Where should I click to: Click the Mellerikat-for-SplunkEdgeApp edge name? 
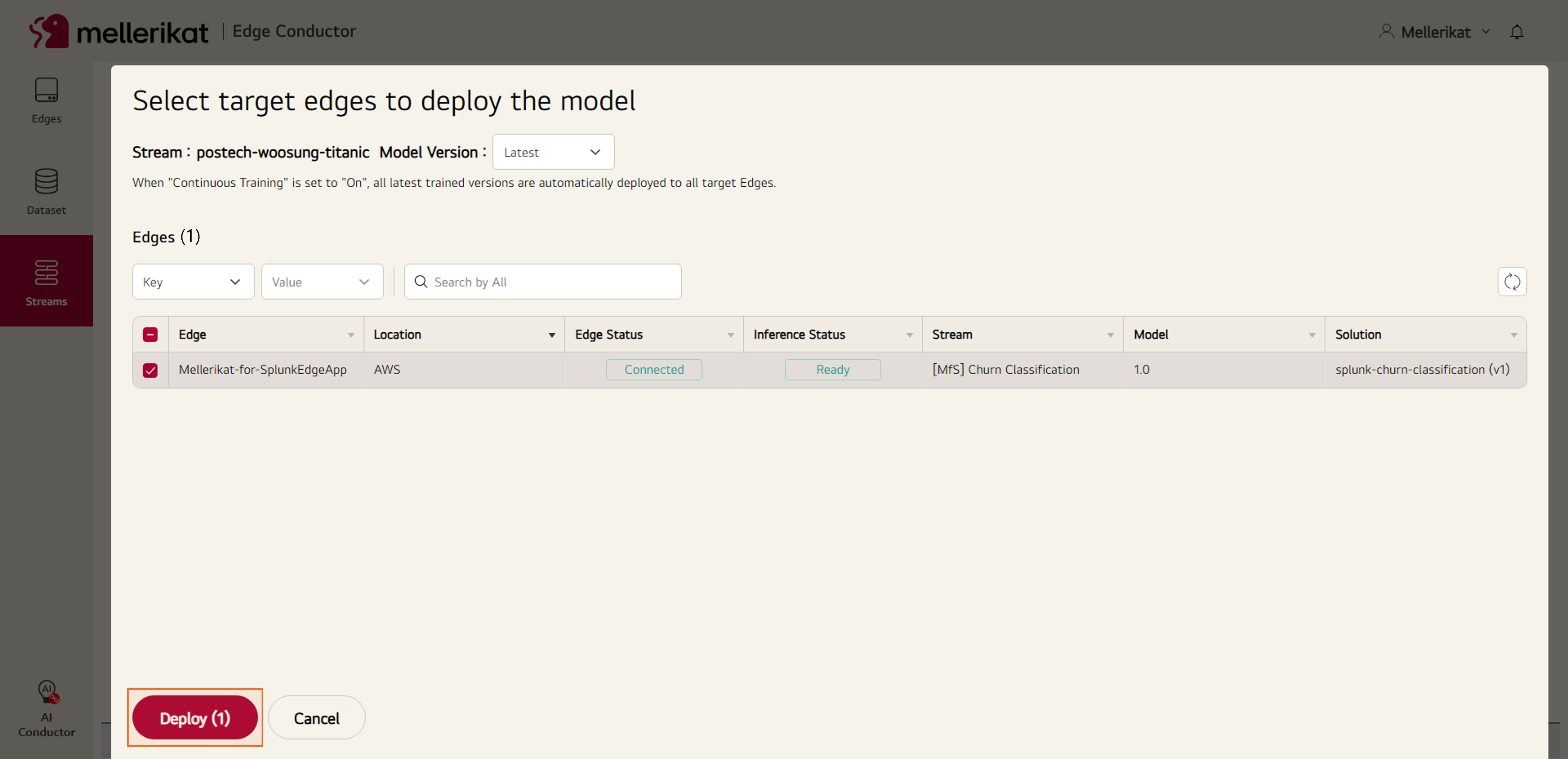pos(262,370)
